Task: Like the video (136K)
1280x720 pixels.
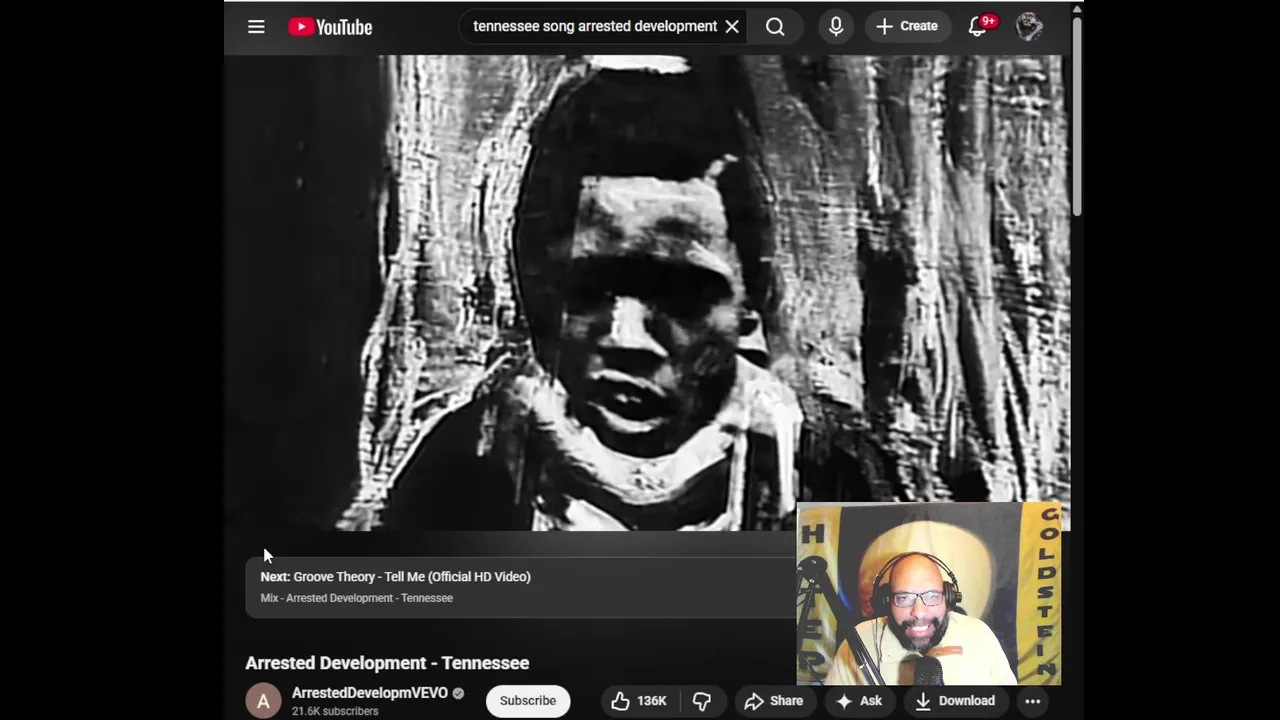Action: tap(638, 701)
